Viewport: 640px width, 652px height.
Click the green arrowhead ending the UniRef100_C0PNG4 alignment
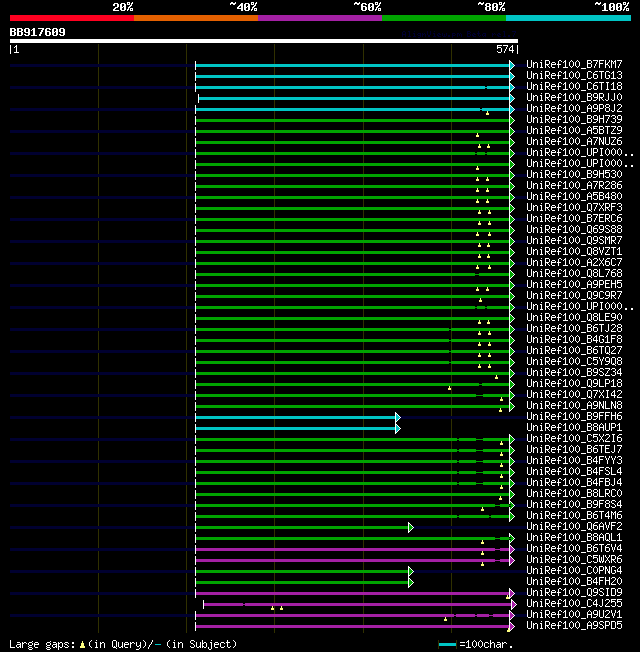click(411, 572)
